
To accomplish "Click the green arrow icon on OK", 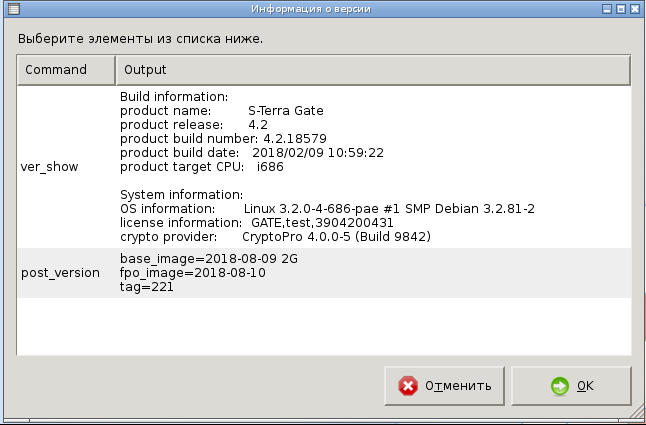I will tap(560, 386).
